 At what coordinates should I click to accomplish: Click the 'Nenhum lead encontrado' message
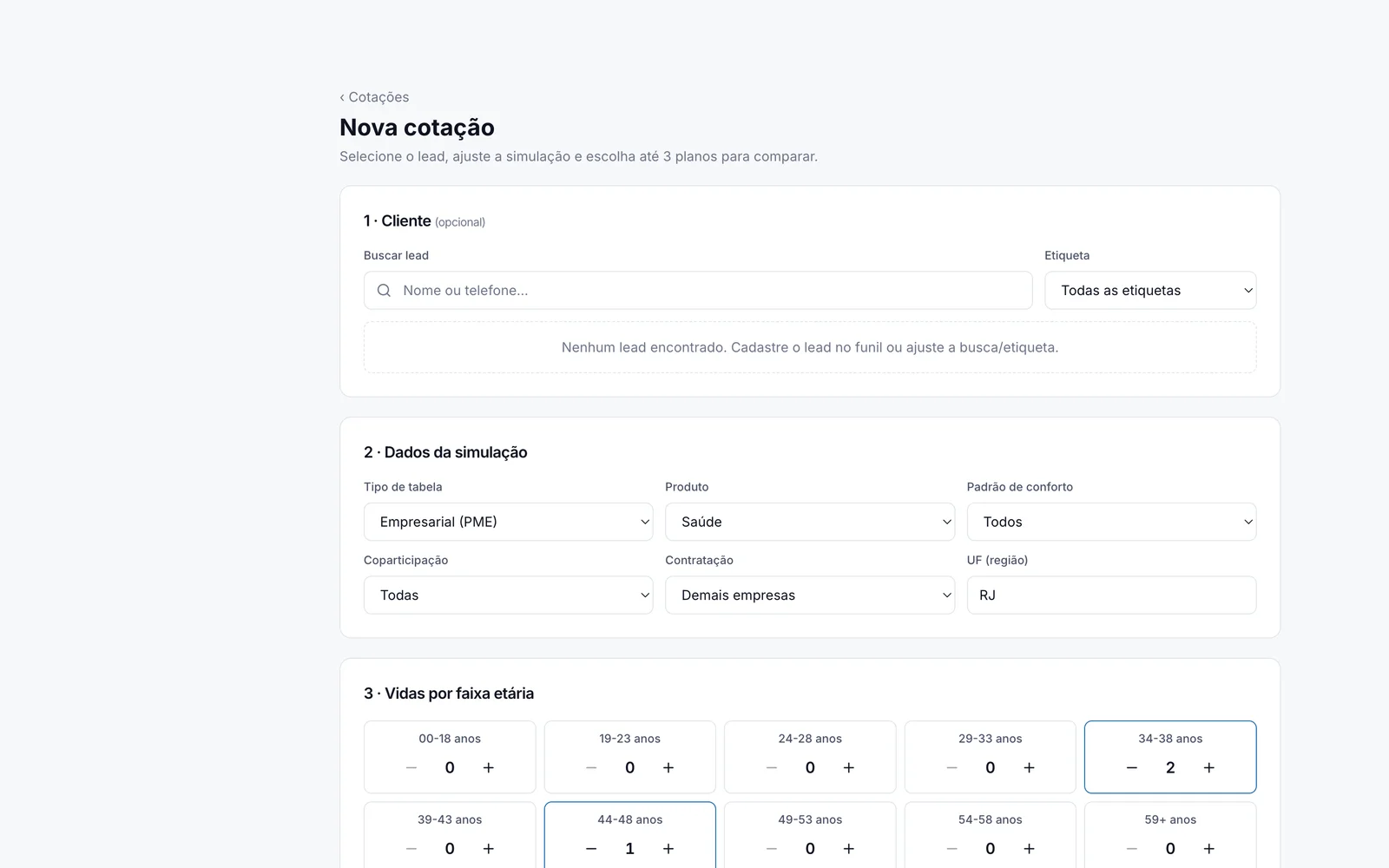[810, 347]
